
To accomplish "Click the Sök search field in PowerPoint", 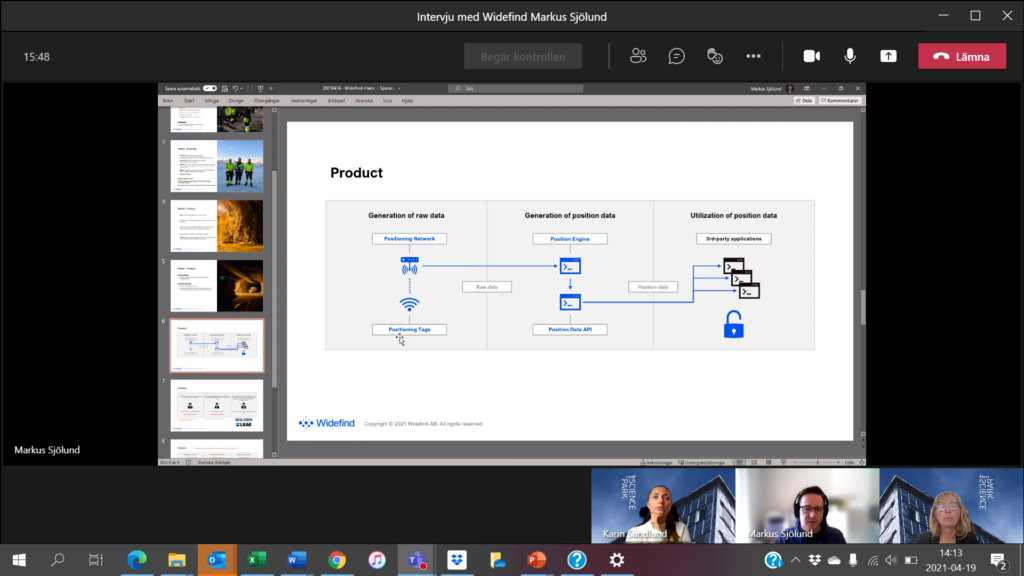I will 516,88.
